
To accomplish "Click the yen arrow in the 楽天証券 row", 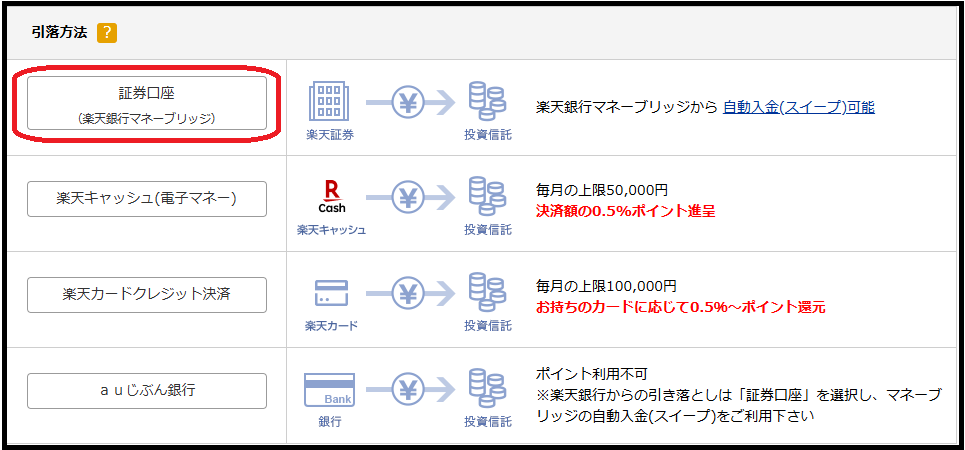I will tap(410, 102).
